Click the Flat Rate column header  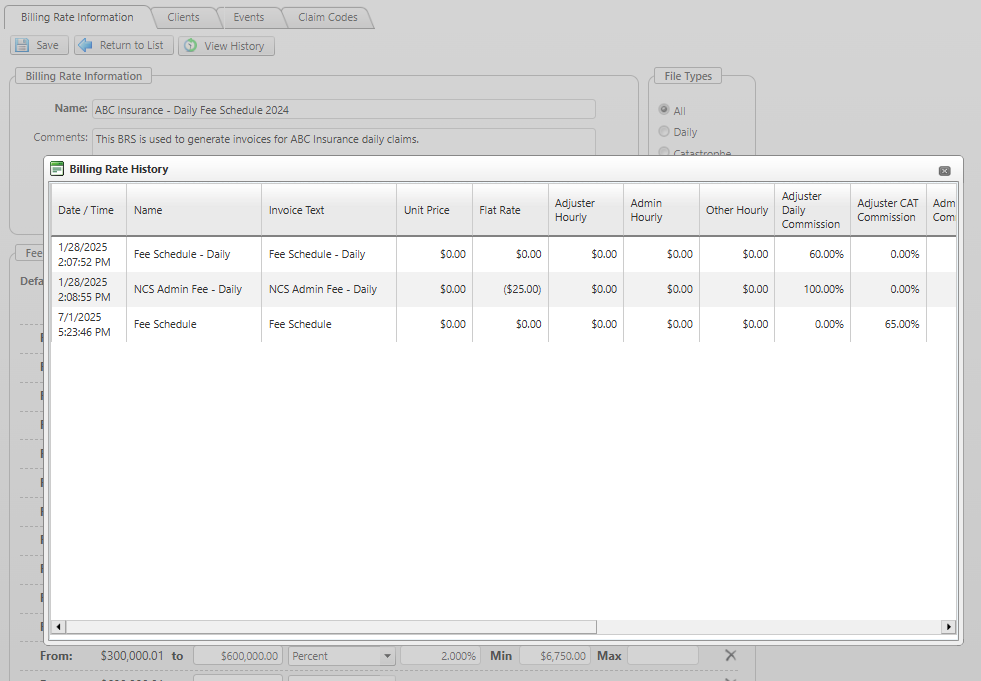tap(511, 210)
